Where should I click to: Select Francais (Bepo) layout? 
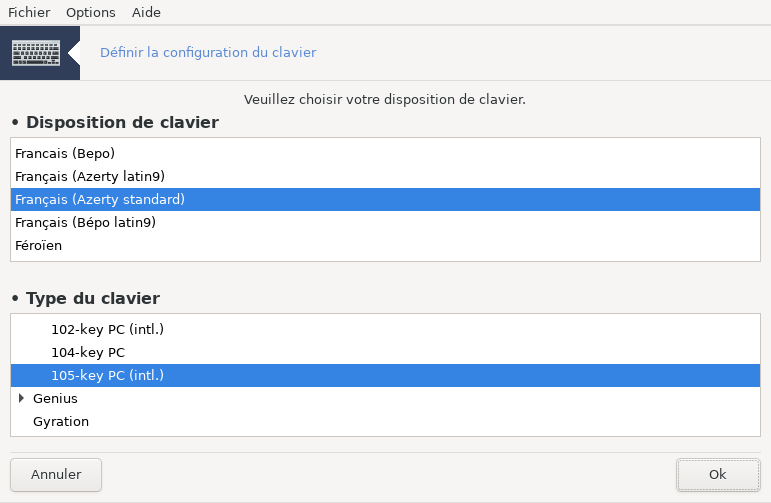tap(65, 153)
